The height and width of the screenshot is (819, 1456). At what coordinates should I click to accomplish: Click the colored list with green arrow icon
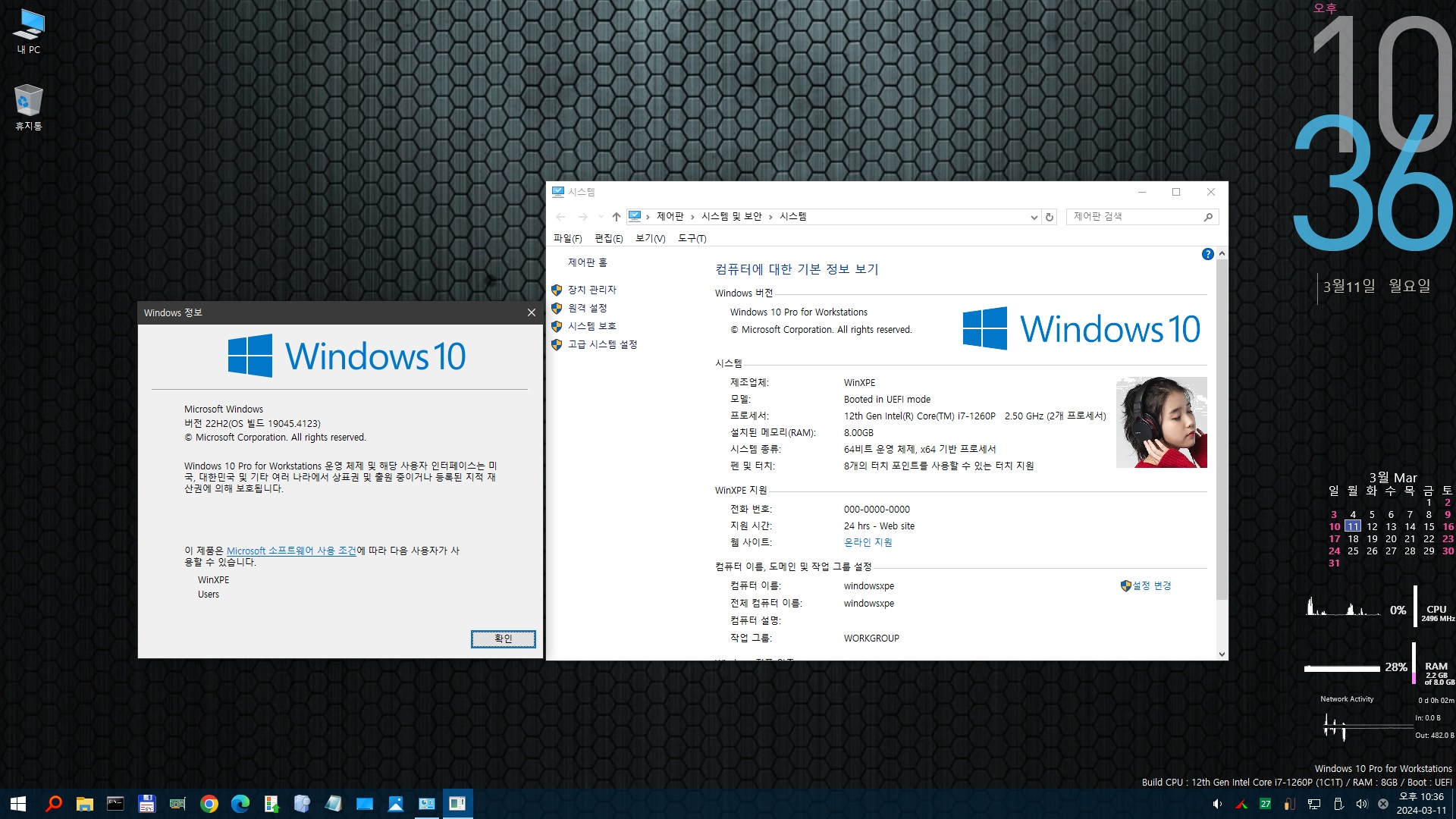(271, 804)
